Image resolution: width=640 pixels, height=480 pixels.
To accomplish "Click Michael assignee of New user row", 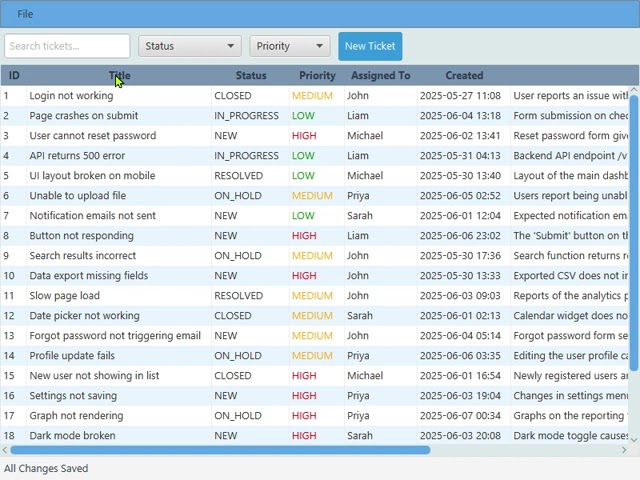I will [365, 376].
